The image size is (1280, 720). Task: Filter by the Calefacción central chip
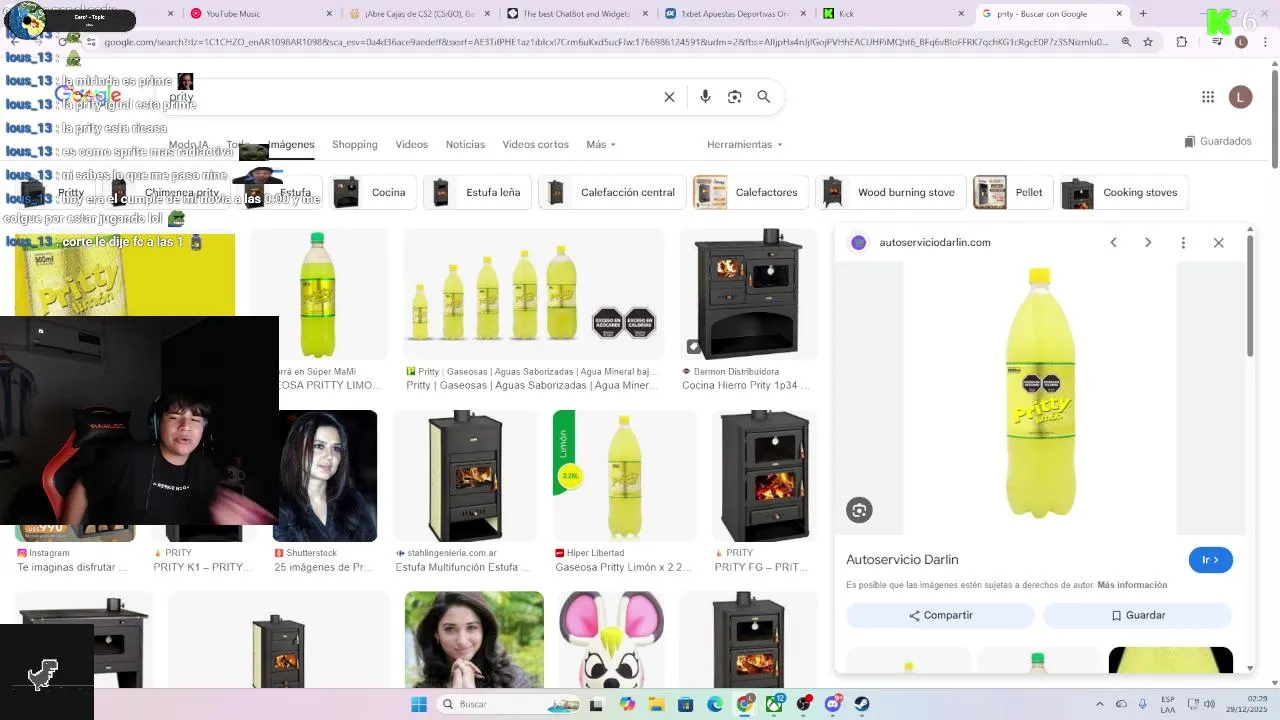(611, 193)
